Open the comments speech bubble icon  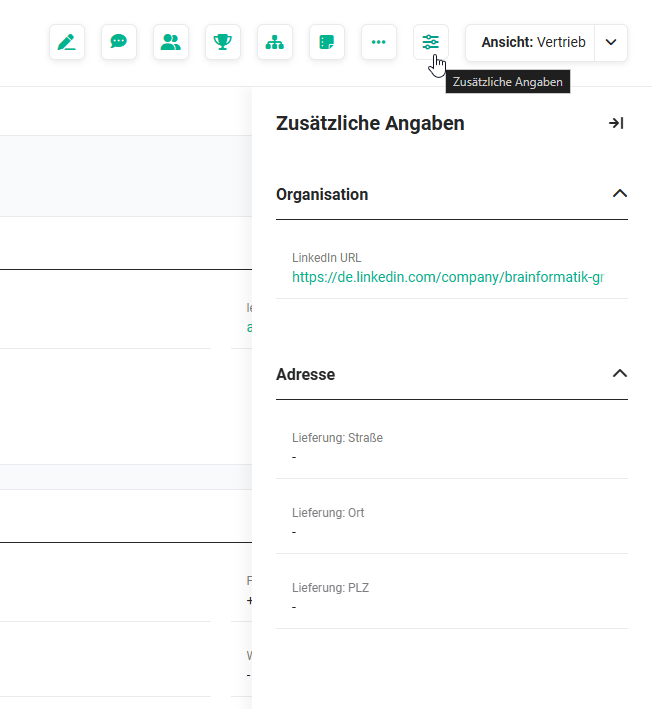[x=119, y=42]
